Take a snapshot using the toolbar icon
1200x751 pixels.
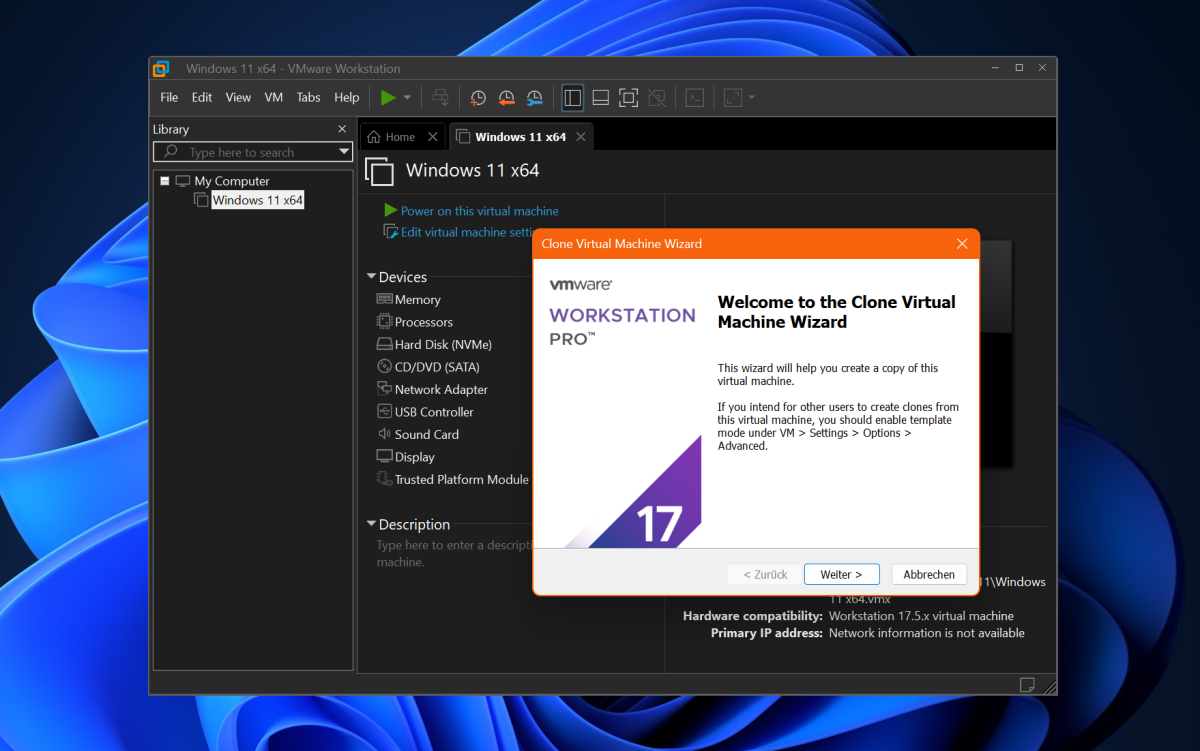pyautogui.click(x=477, y=97)
